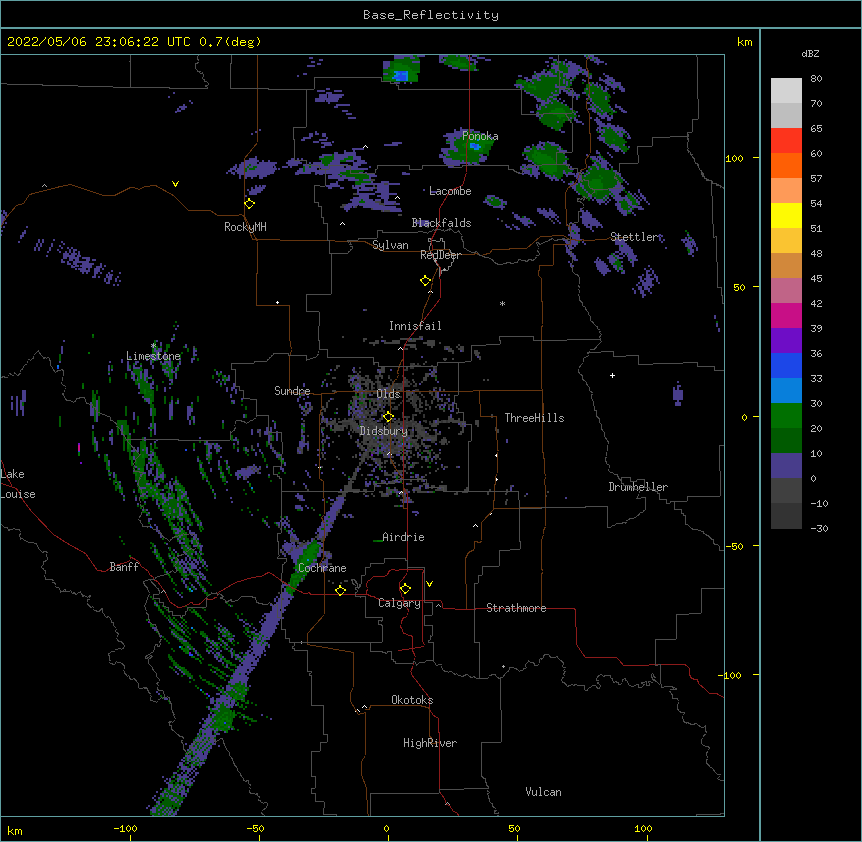This screenshot has height=842, width=862.
Task: Pick the purple 39 dBZ legend swatch
Action: click(786, 340)
